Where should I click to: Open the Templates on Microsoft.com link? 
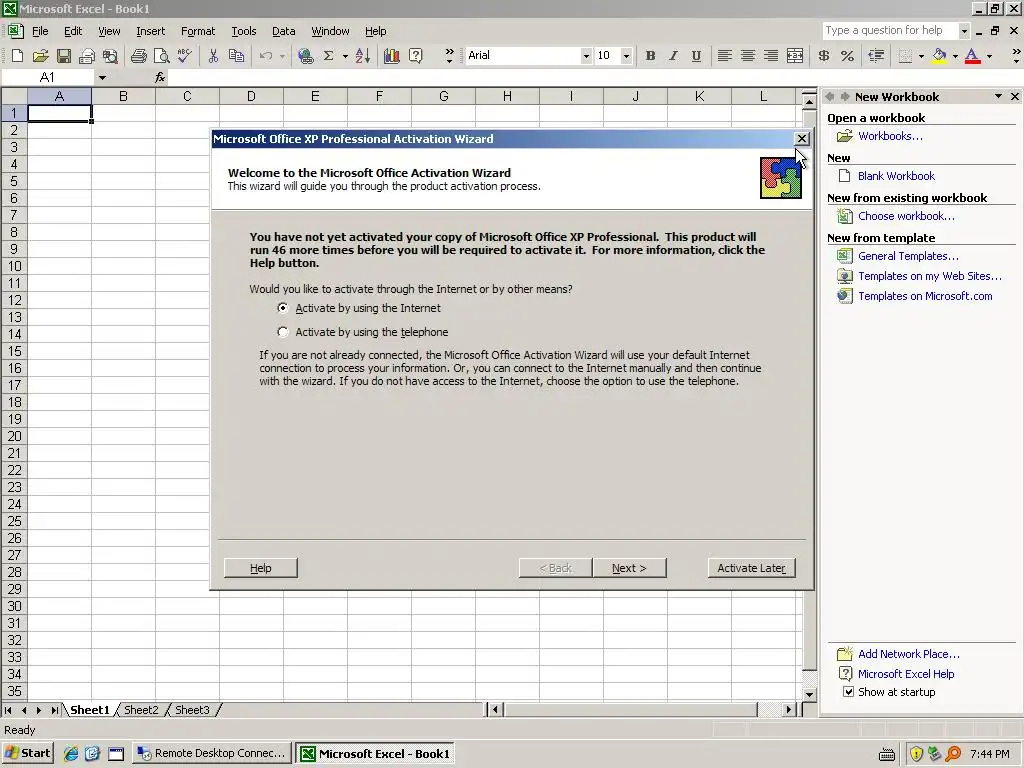(x=925, y=296)
